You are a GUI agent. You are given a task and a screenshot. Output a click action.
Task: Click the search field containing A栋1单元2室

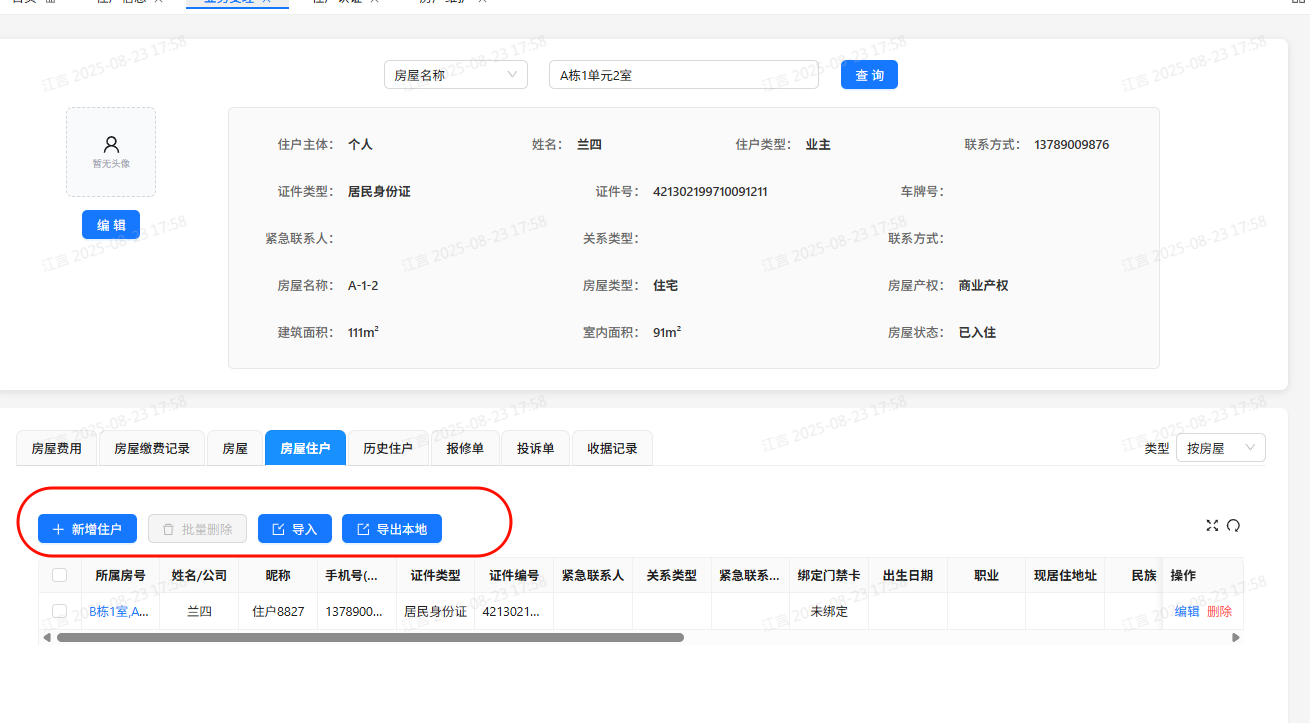click(683, 75)
